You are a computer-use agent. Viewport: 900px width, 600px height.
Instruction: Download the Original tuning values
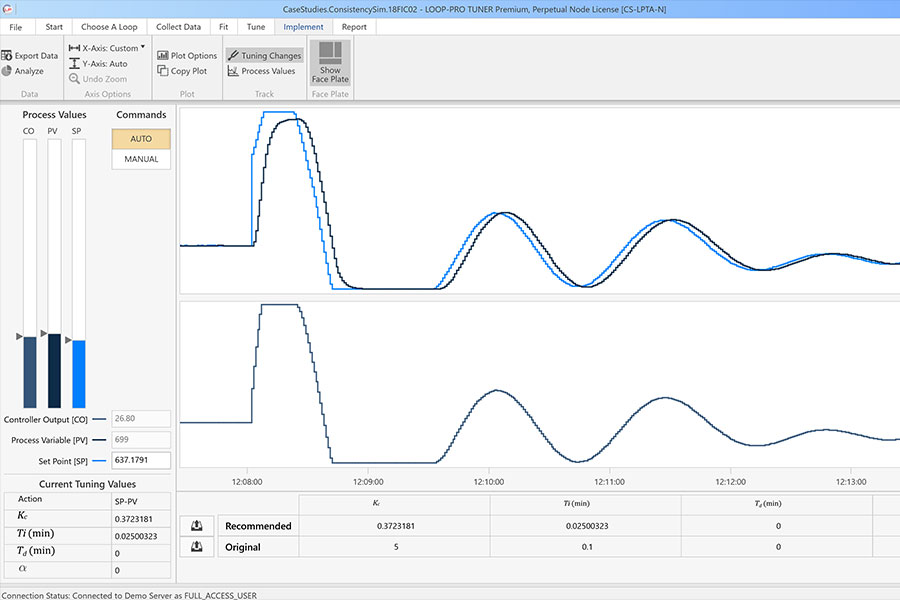coord(196,547)
